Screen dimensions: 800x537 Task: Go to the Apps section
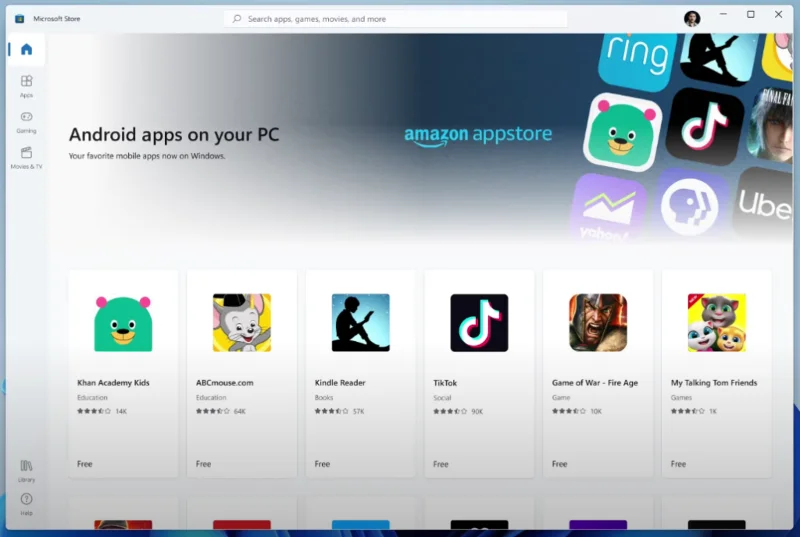26,85
